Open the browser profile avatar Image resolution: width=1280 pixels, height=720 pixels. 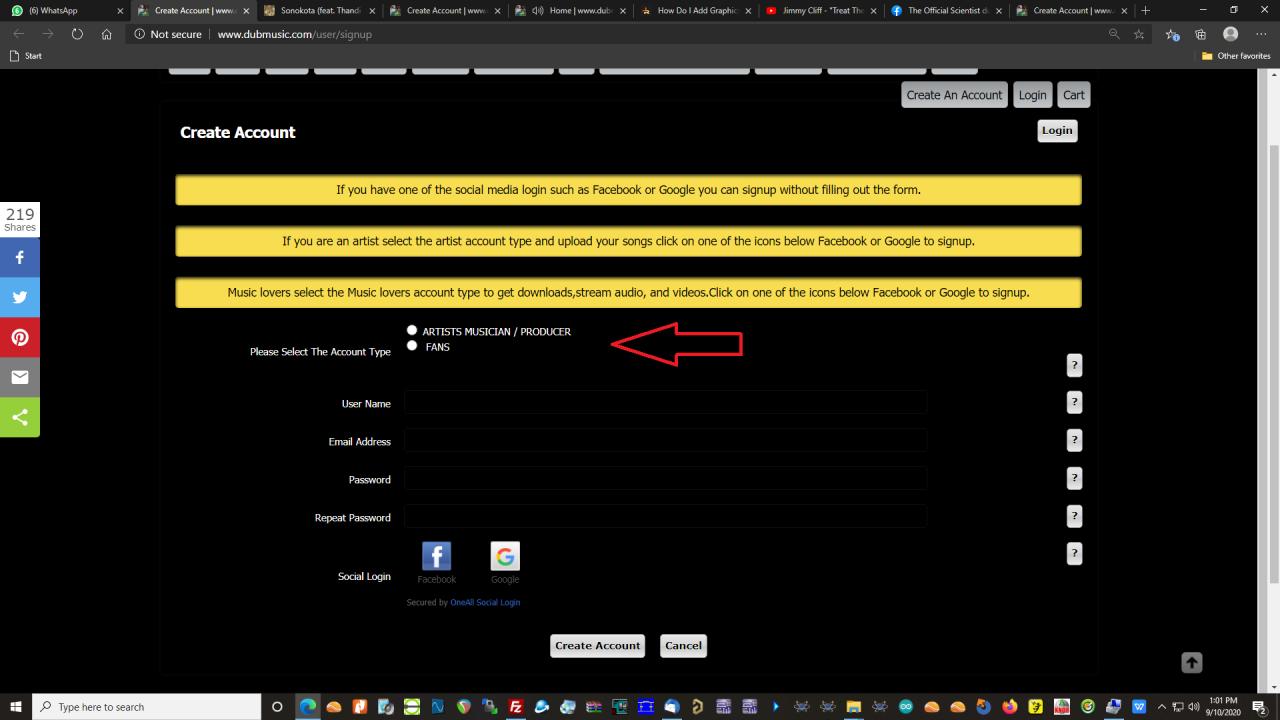coord(1230,34)
